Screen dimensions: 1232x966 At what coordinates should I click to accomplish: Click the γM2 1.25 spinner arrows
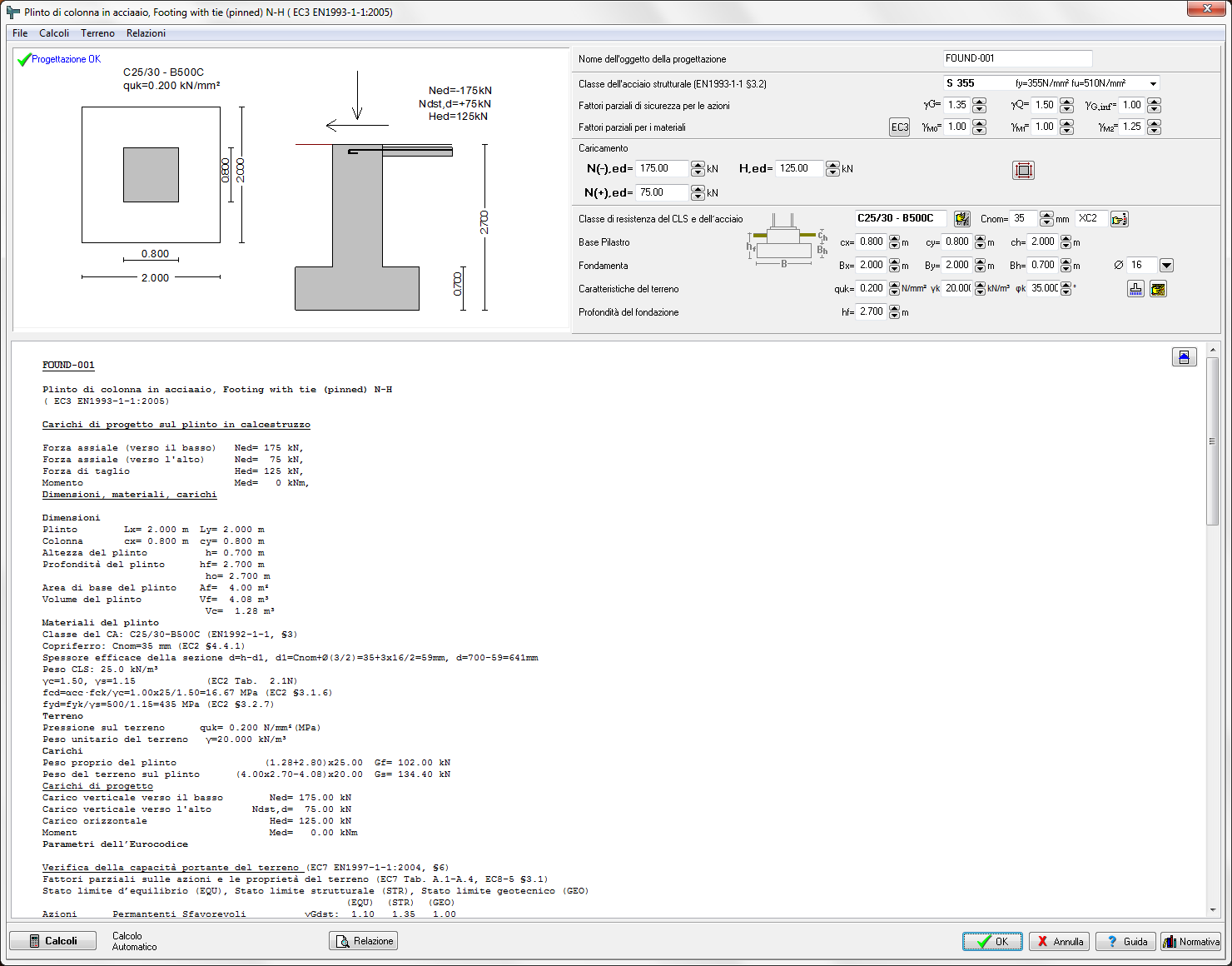pyautogui.click(x=1154, y=127)
